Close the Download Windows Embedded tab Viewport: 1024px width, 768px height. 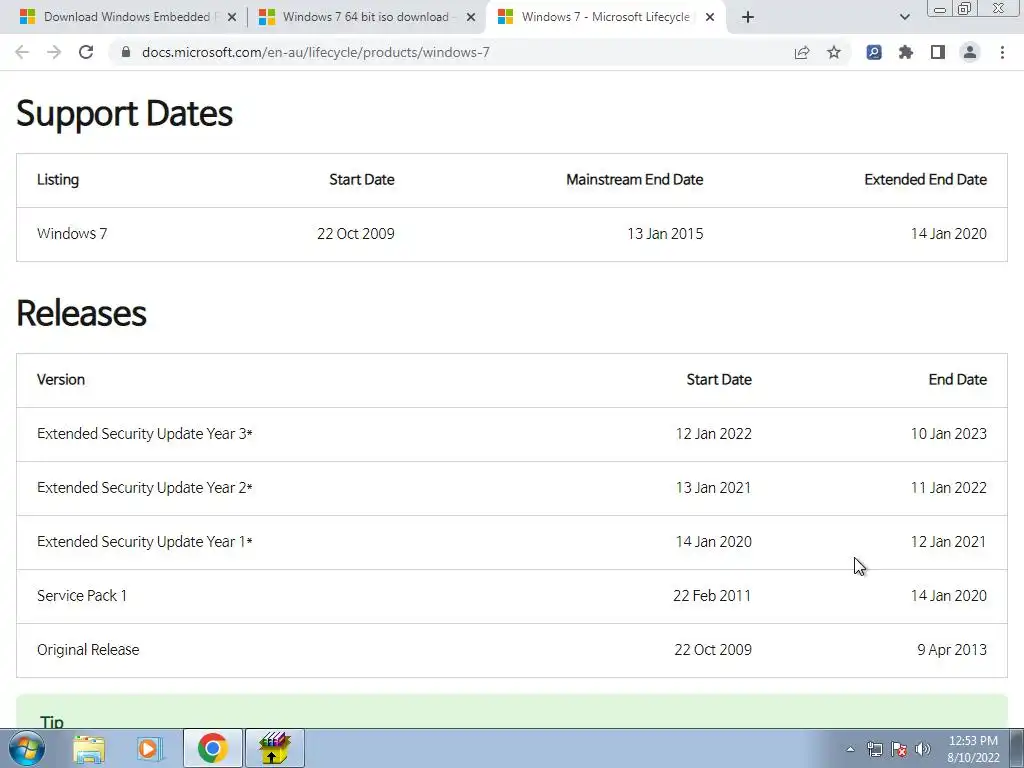point(231,17)
